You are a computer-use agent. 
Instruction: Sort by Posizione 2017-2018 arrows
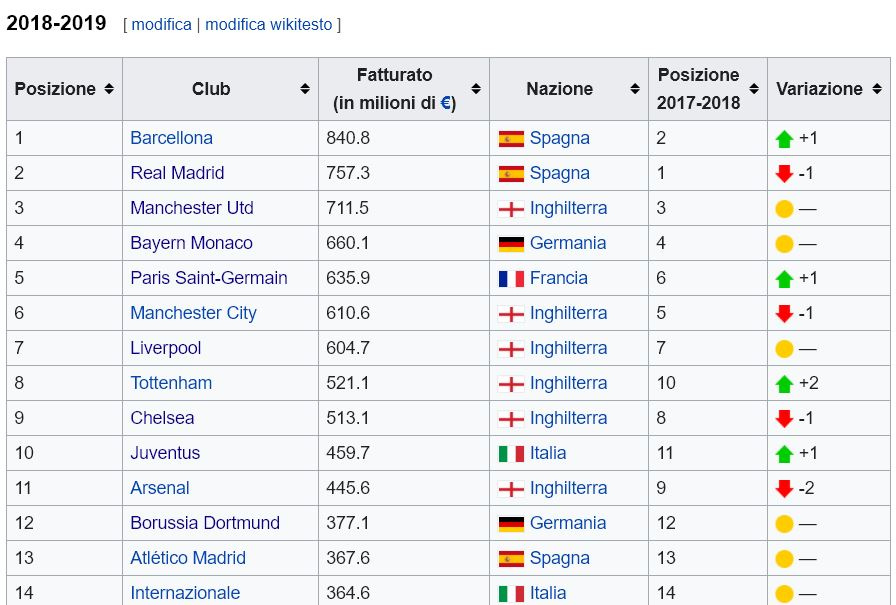[x=754, y=89]
